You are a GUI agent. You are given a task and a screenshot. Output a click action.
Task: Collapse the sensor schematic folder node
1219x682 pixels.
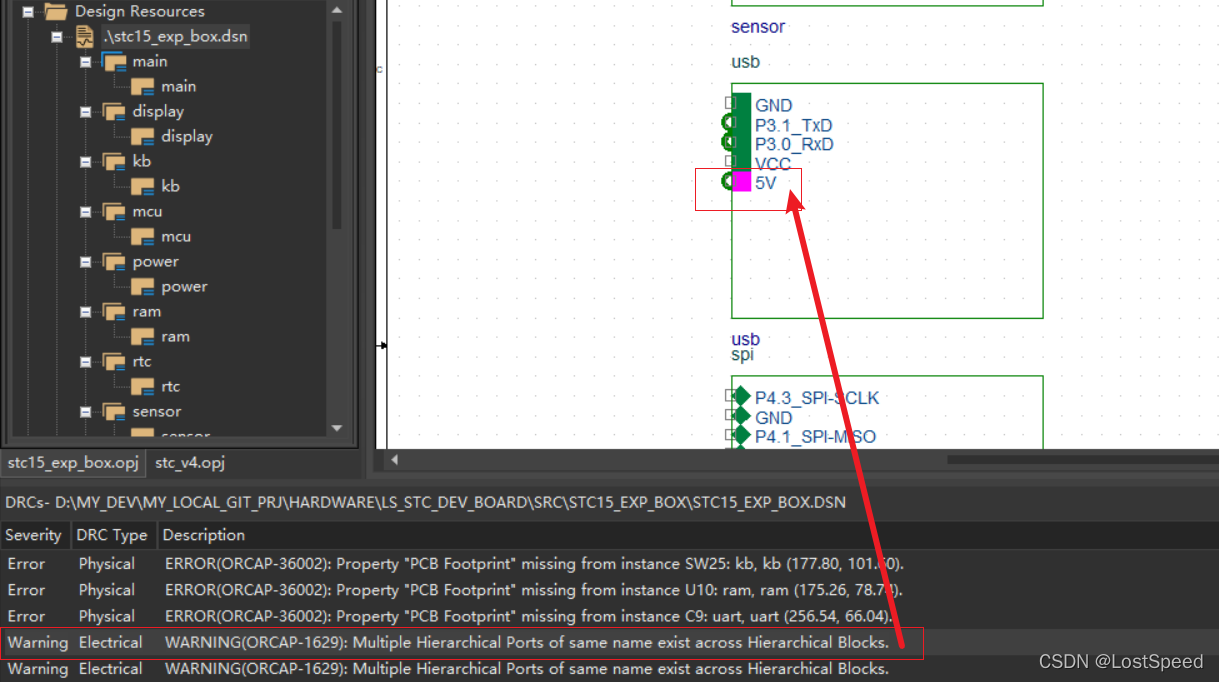coord(86,412)
